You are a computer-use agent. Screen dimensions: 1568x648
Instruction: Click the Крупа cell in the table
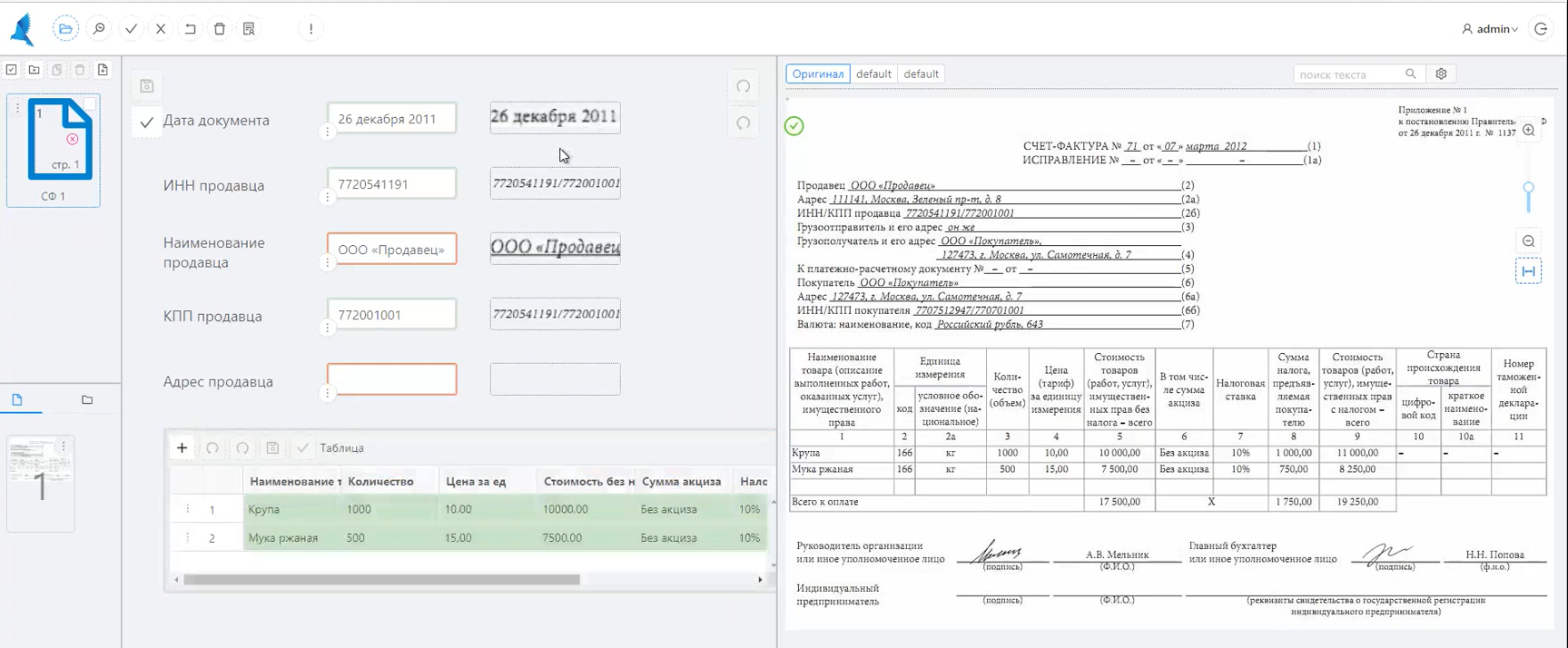pyautogui.click(x=293, y=509)
